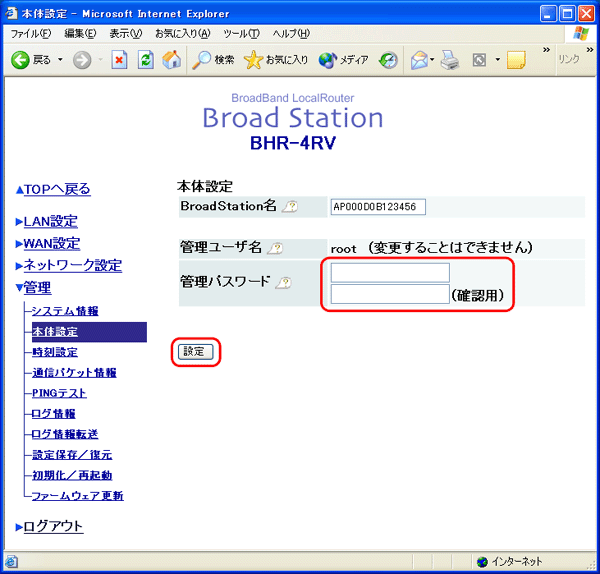Click the IE page icon in title bar
This screenshot has width=600, height=574.
click(x=11, y=13)
